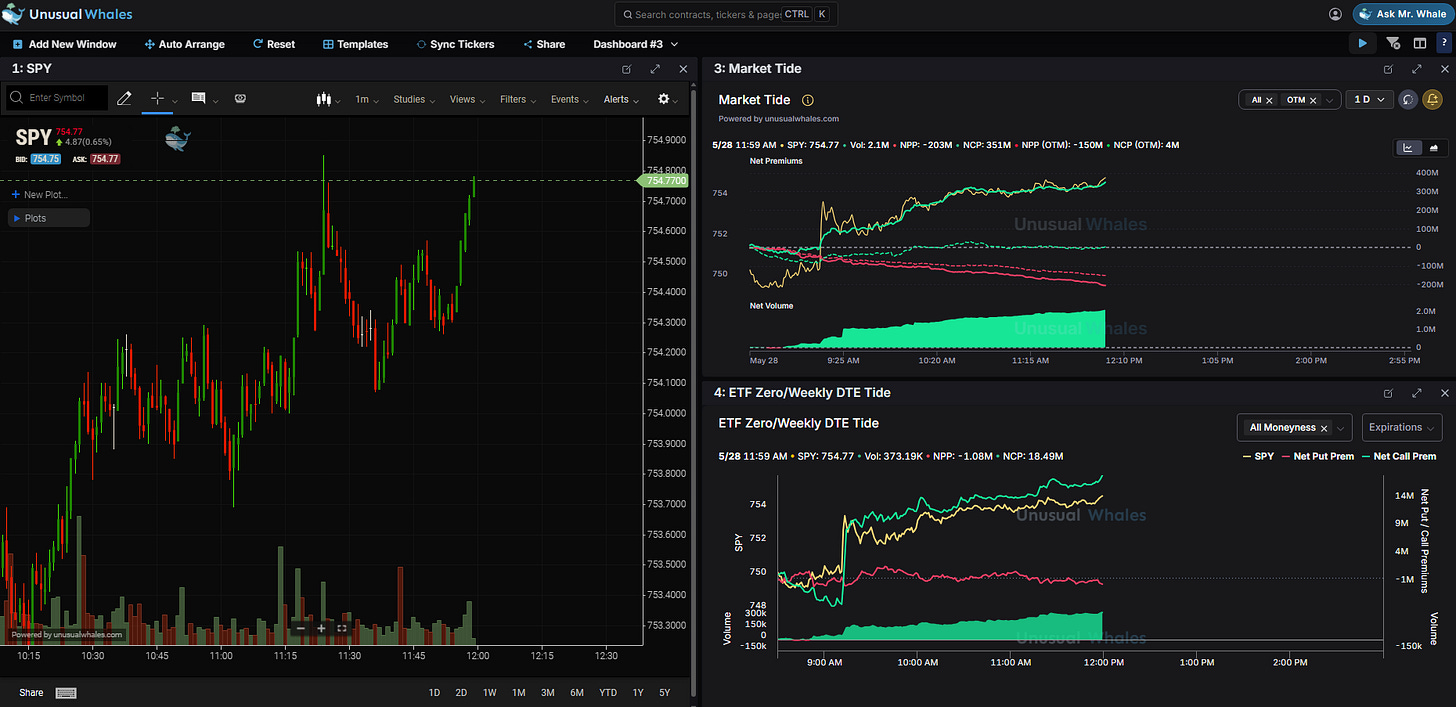Image resolution: width=1456 pixels, height=707 pixels.
Task: Click the clear filters funnel icon
Action: click(x=1393, y=44)
